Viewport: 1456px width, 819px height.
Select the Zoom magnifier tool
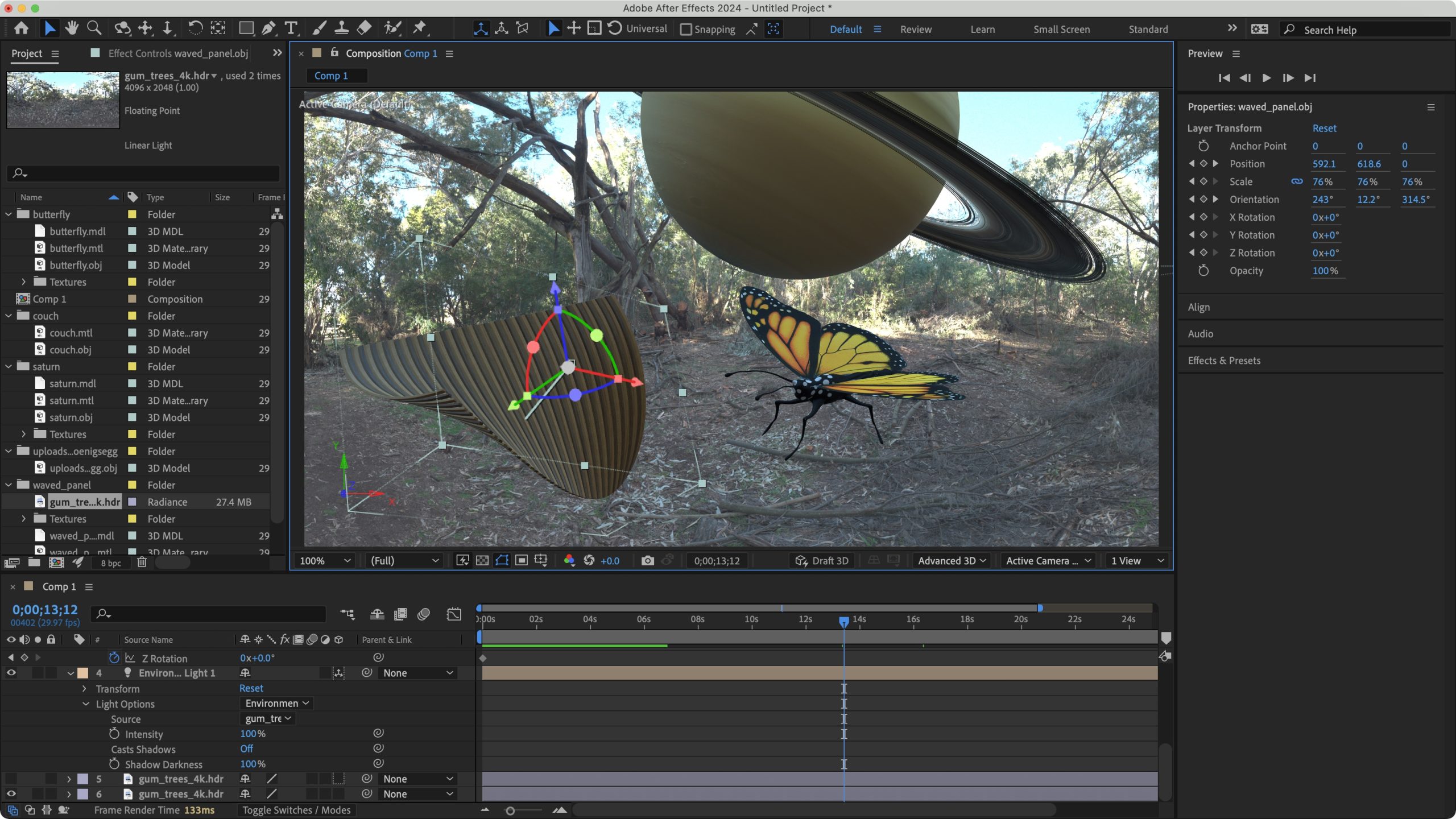click(94, 28)
